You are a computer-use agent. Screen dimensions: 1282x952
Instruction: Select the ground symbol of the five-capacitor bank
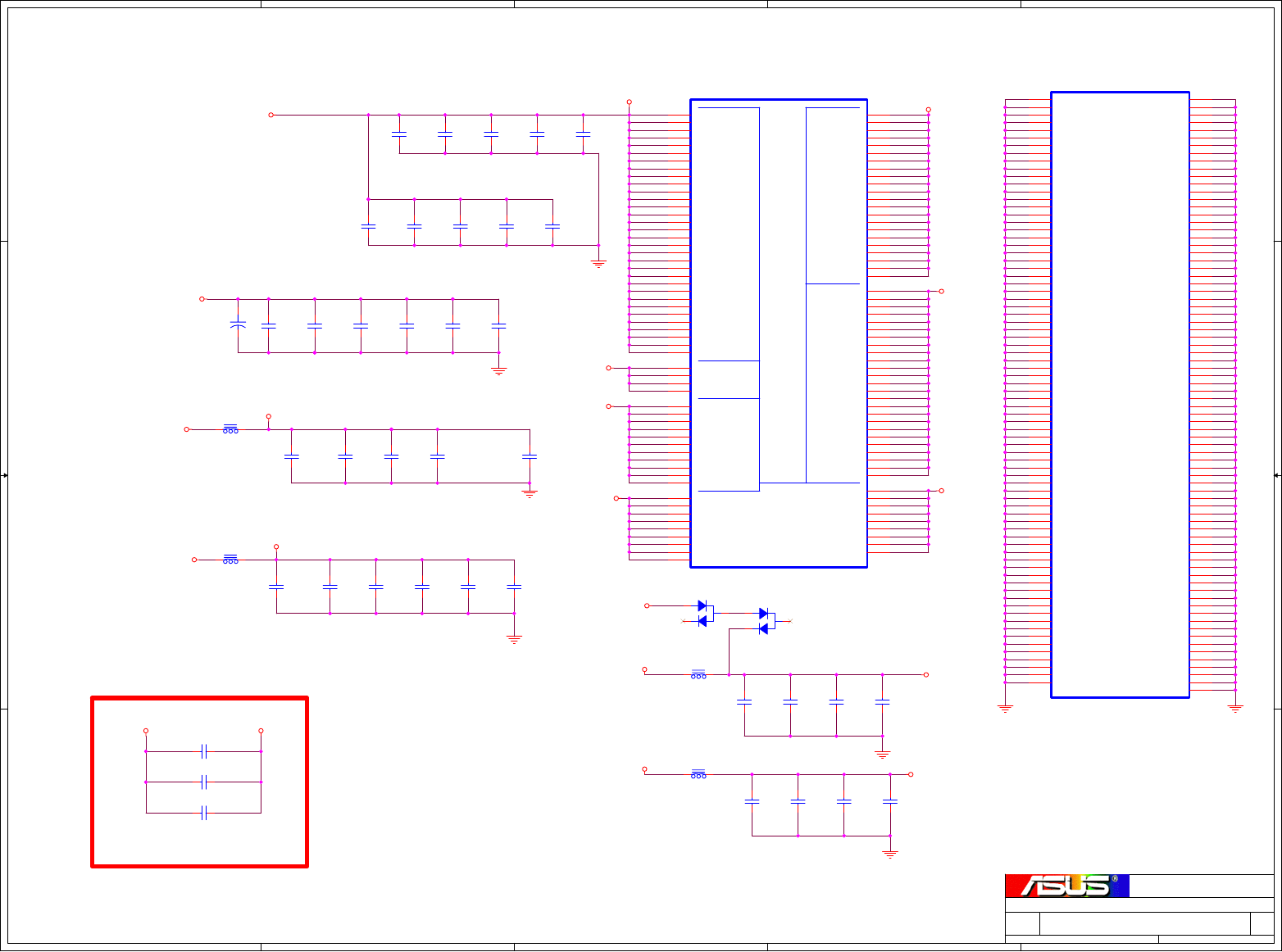point(530,493)
